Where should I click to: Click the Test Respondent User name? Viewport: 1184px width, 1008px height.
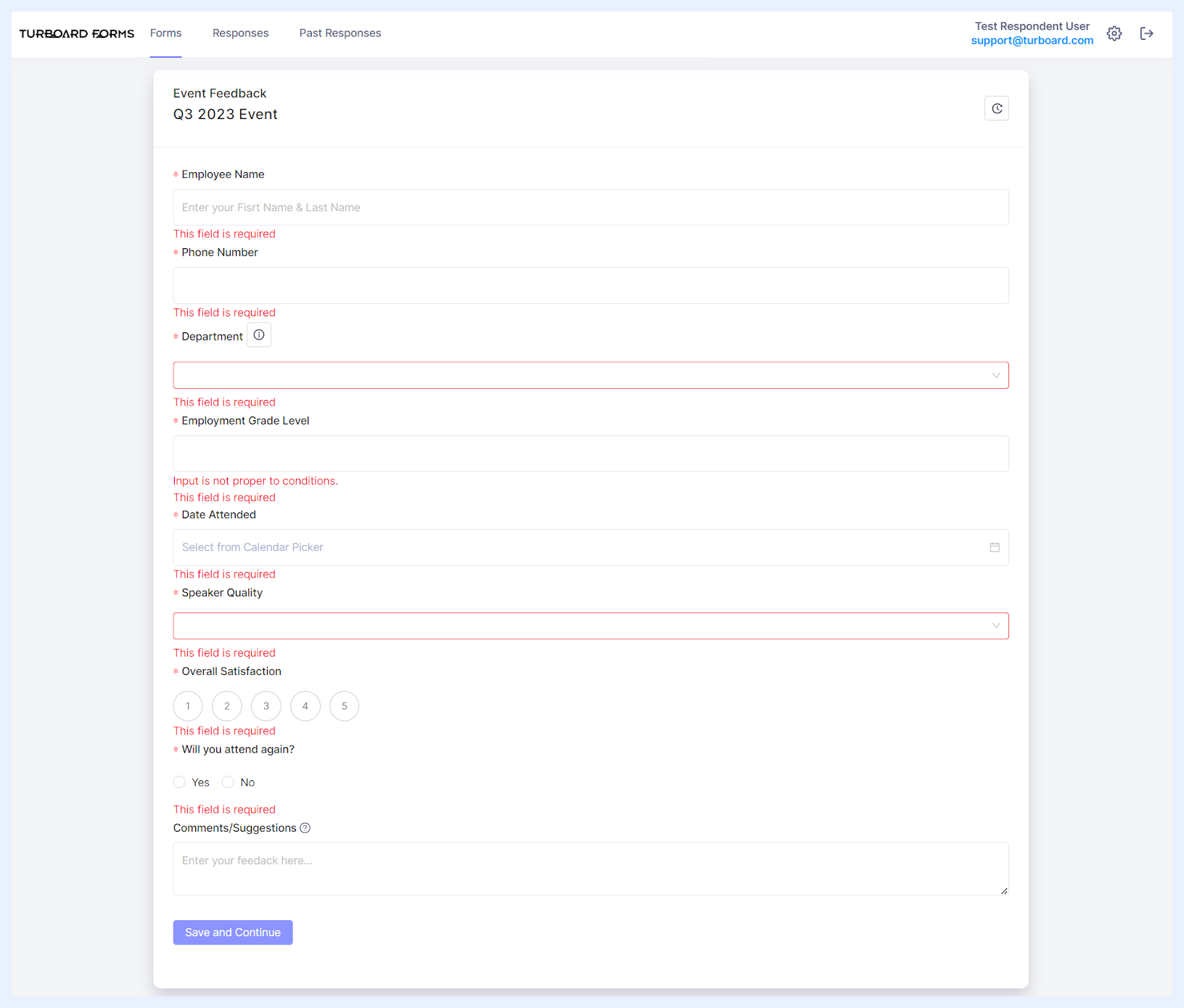pyautogui.click(x=1032, y=26)
